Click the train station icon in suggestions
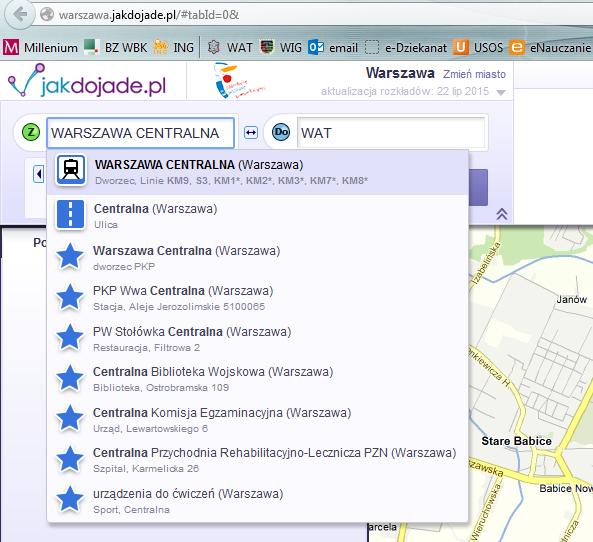Viewport: 593px width, 542px height. (x=71, y=169)
